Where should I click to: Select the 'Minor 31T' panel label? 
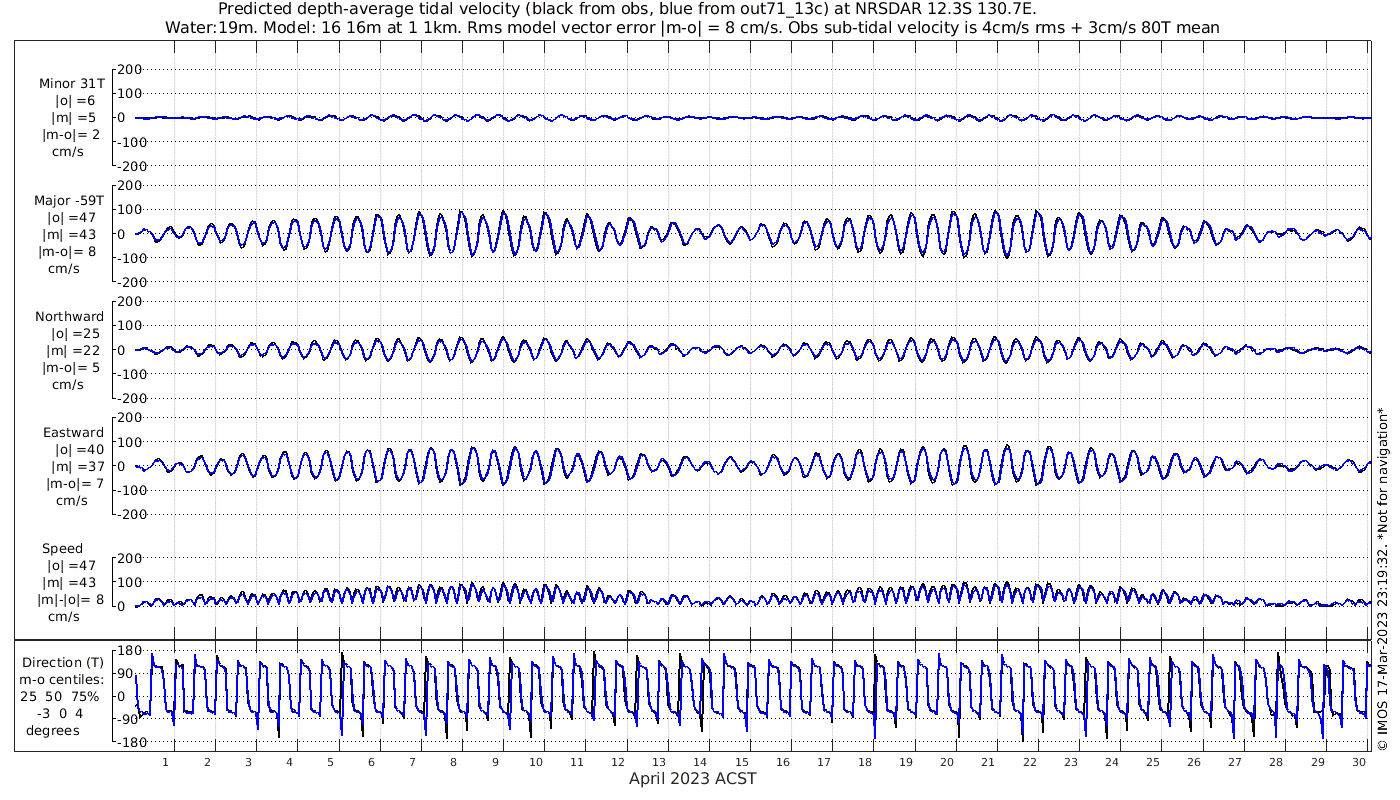(x=71, y=83)
